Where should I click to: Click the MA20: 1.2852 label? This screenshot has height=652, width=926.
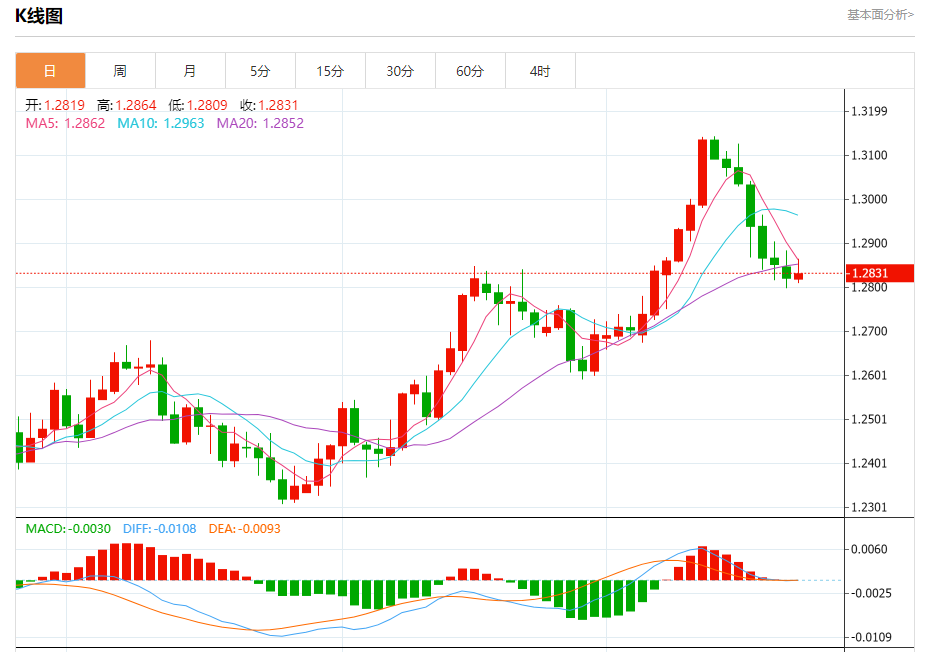(260, 123)
